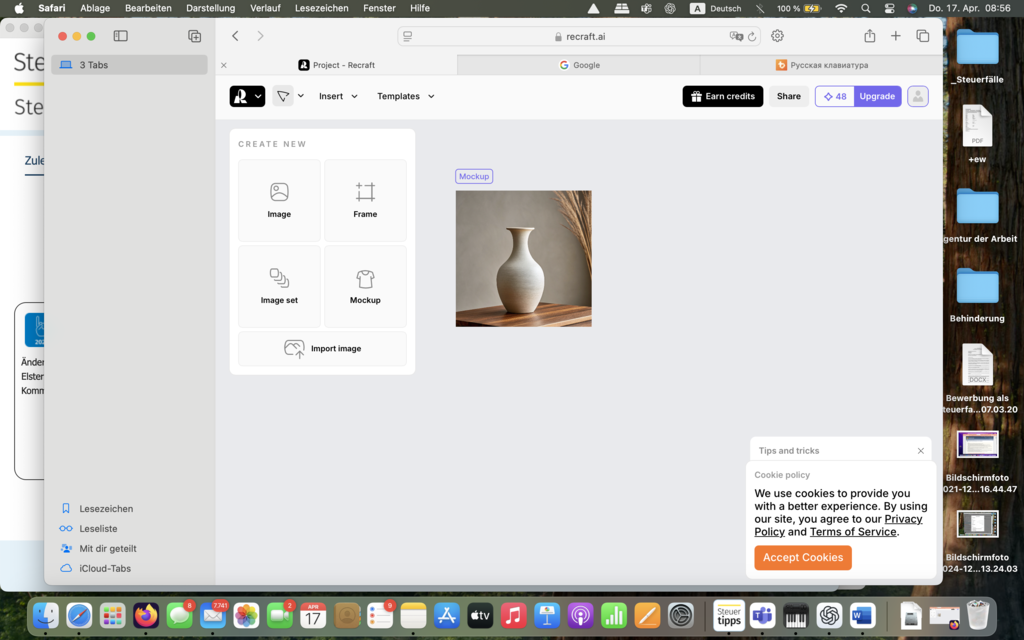Close the Project - Recraft tab
1024x640 pixels.
point(224,65)
